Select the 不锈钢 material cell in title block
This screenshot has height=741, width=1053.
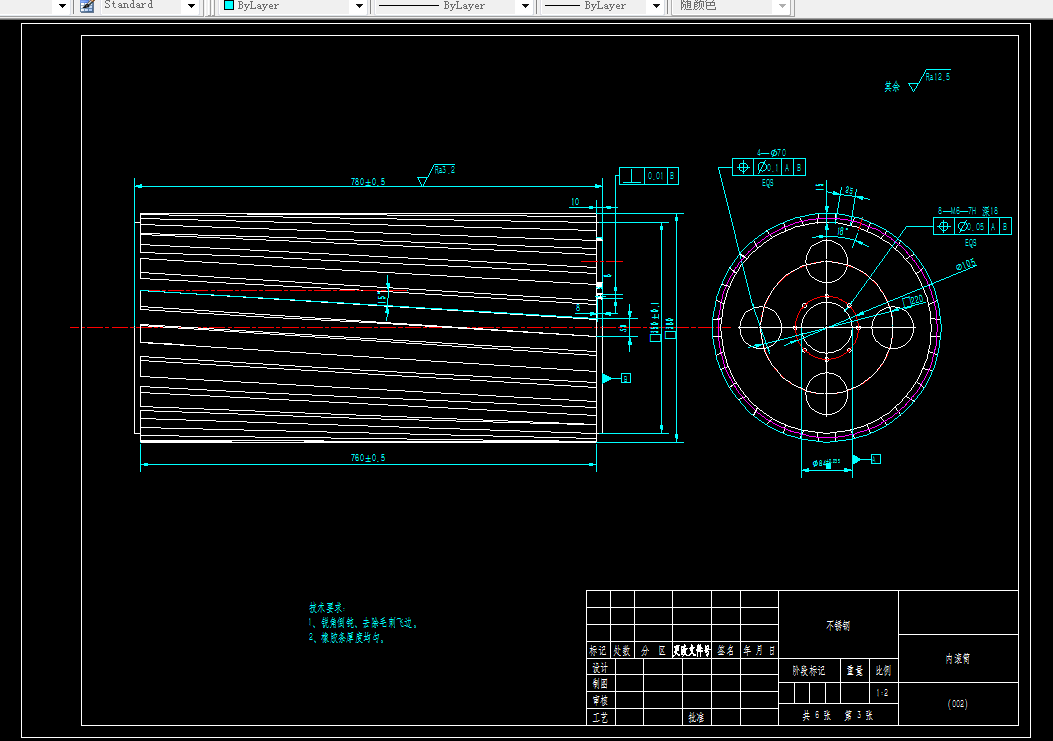pos(838,625)
